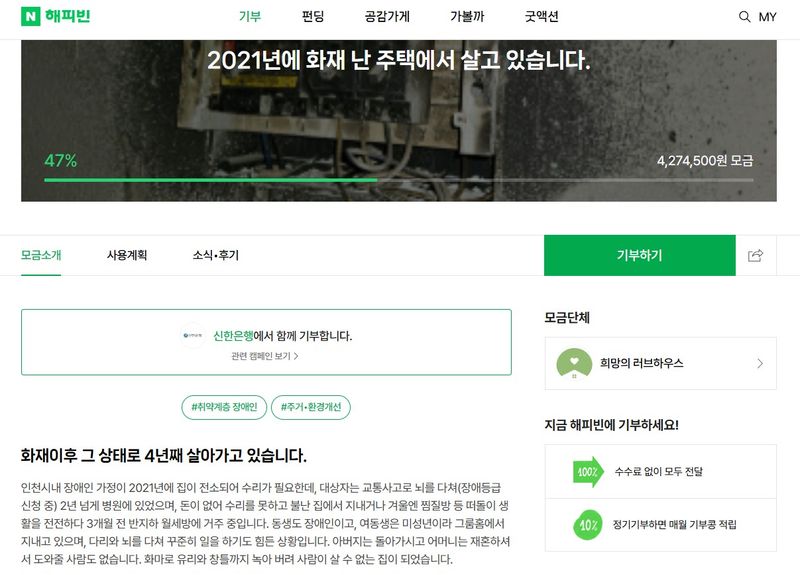Screen dimensions: 800x575
Task: Click the share icon beside 기부하기
Action: pyautogui.click(x=755, y=255)
